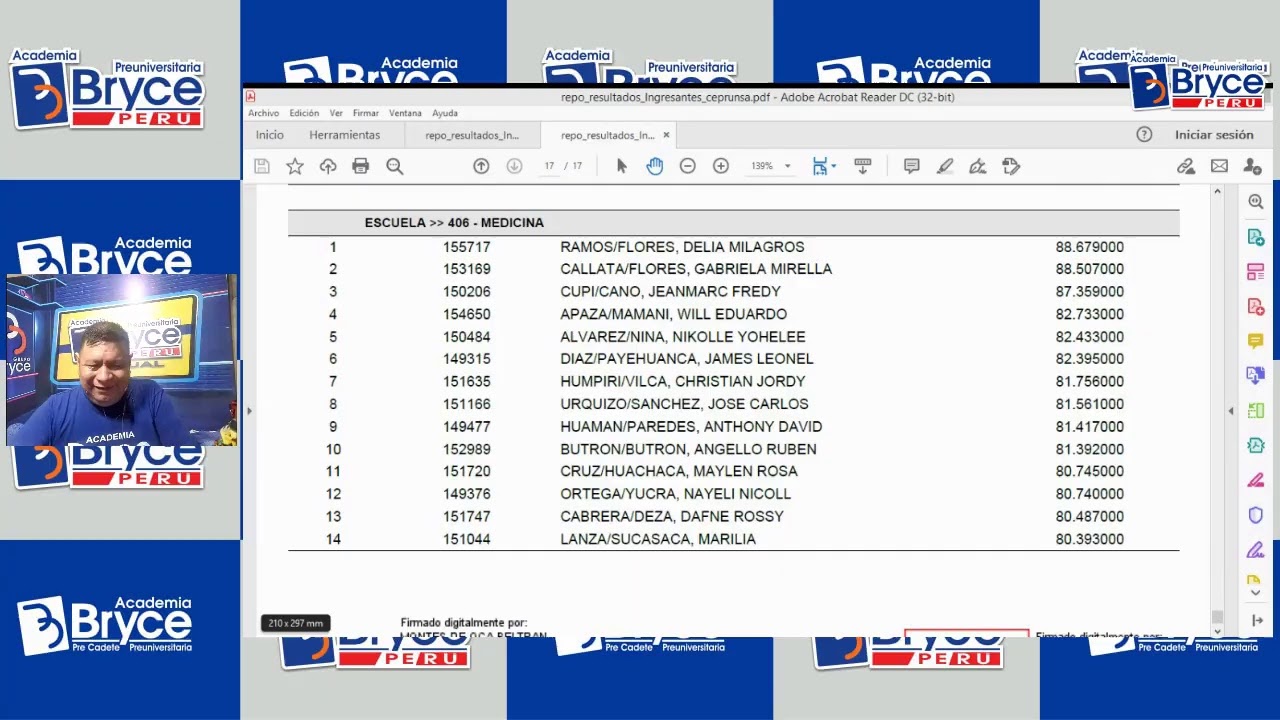Select the Hand pan tool

pyautogui.click(x=655, y=166)
